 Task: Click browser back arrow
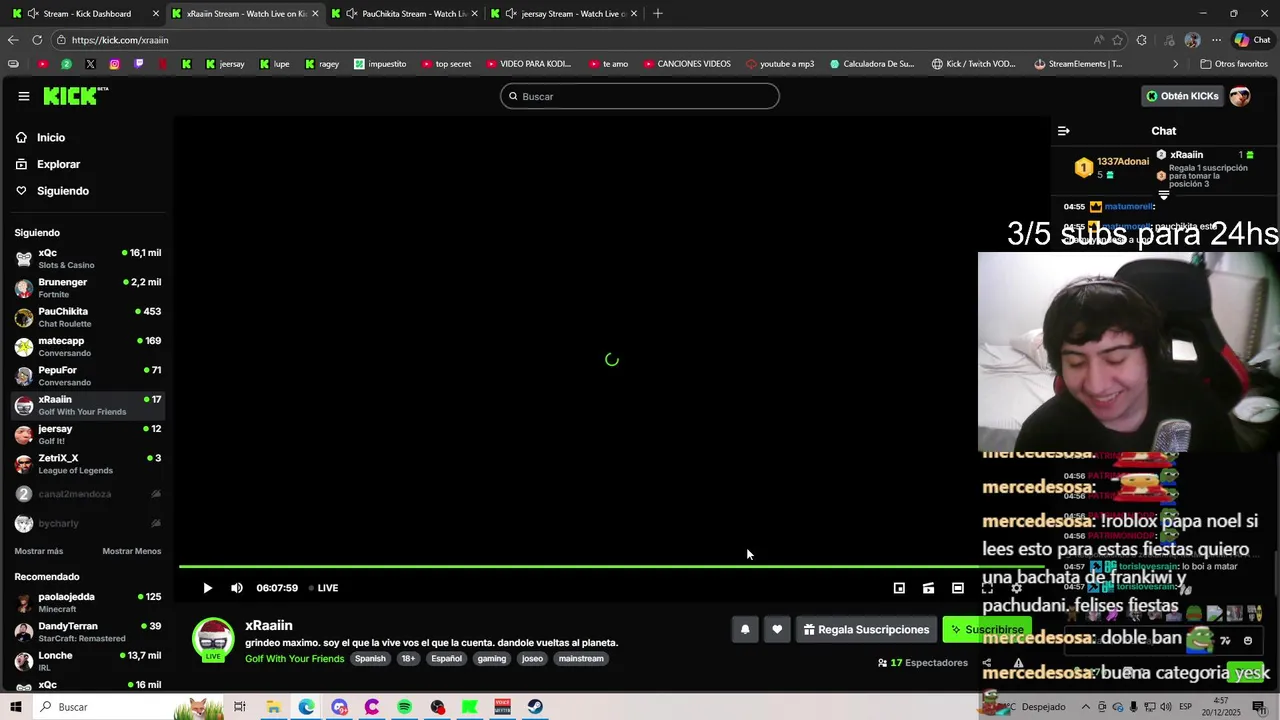[13, 40]
